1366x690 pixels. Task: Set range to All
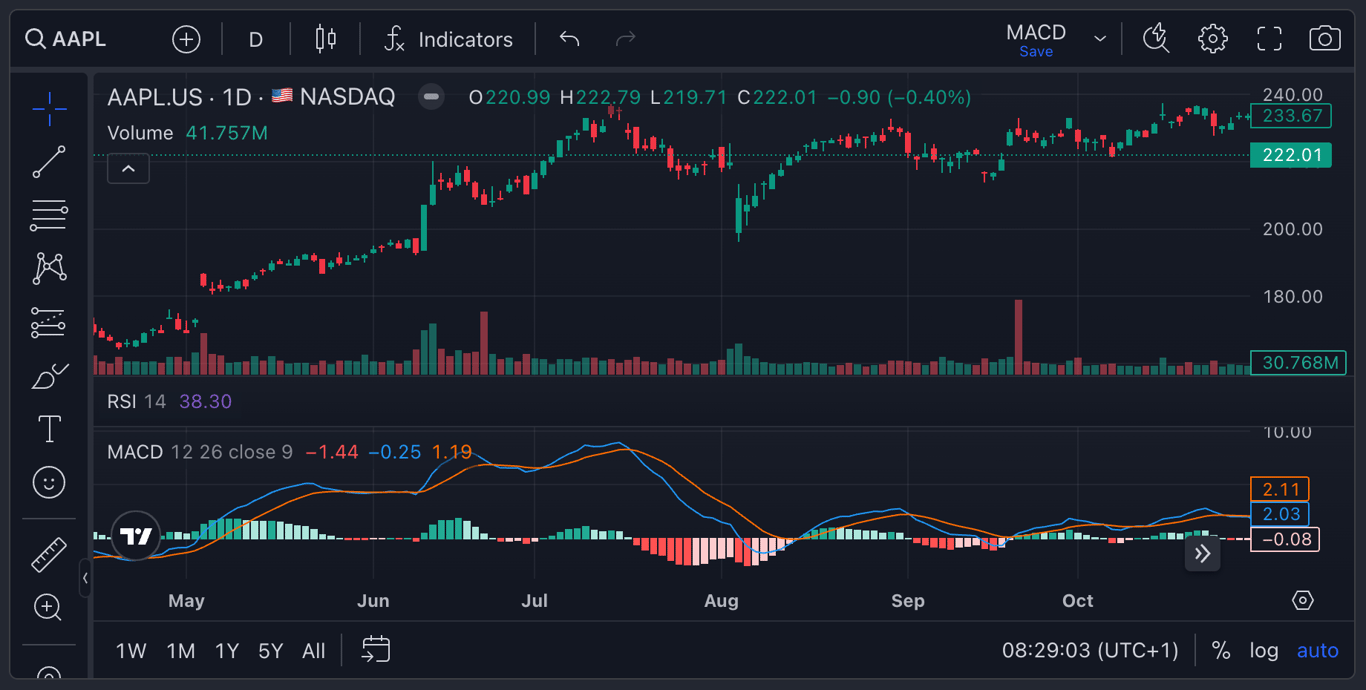pyautogui.click(x=314, y=651)
